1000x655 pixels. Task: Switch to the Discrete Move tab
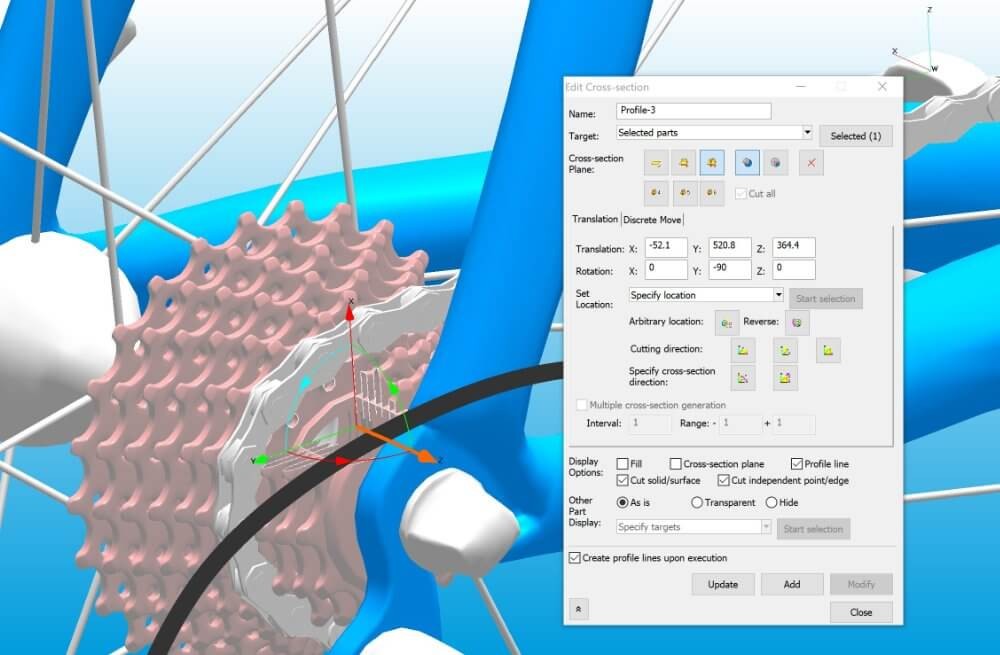651,219
